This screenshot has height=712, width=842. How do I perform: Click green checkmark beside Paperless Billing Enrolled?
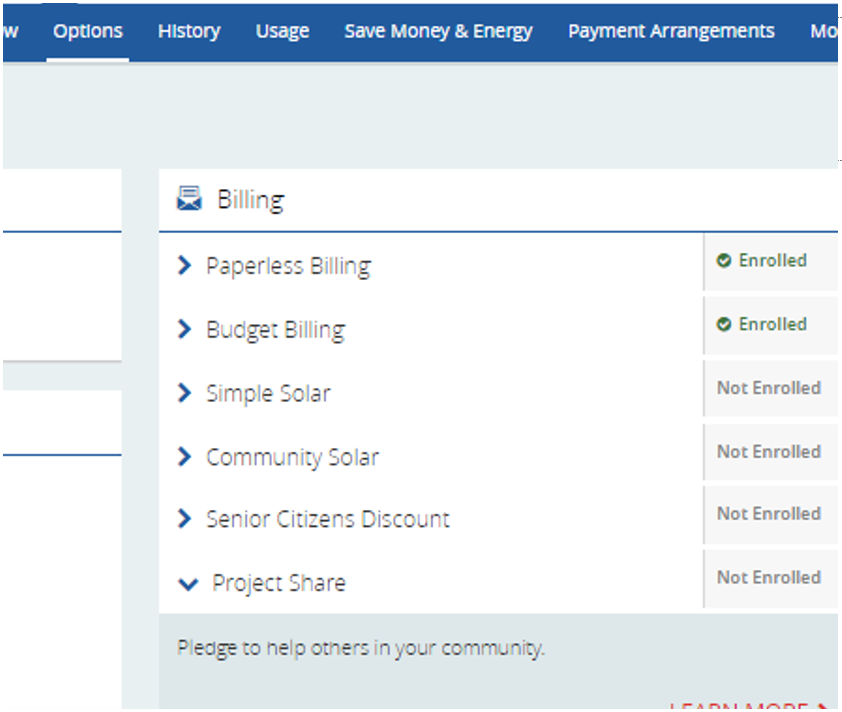point(724,261)
